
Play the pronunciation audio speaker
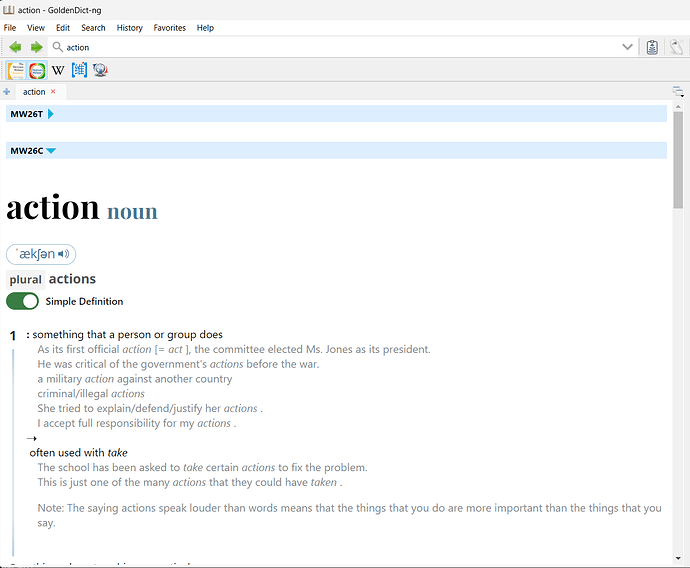(64, 254)
